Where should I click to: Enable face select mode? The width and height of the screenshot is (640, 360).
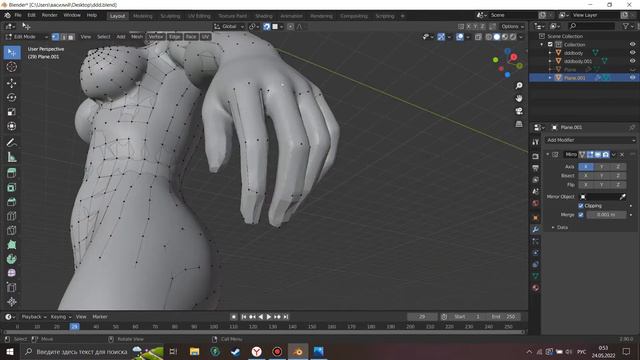coord(71,37)
